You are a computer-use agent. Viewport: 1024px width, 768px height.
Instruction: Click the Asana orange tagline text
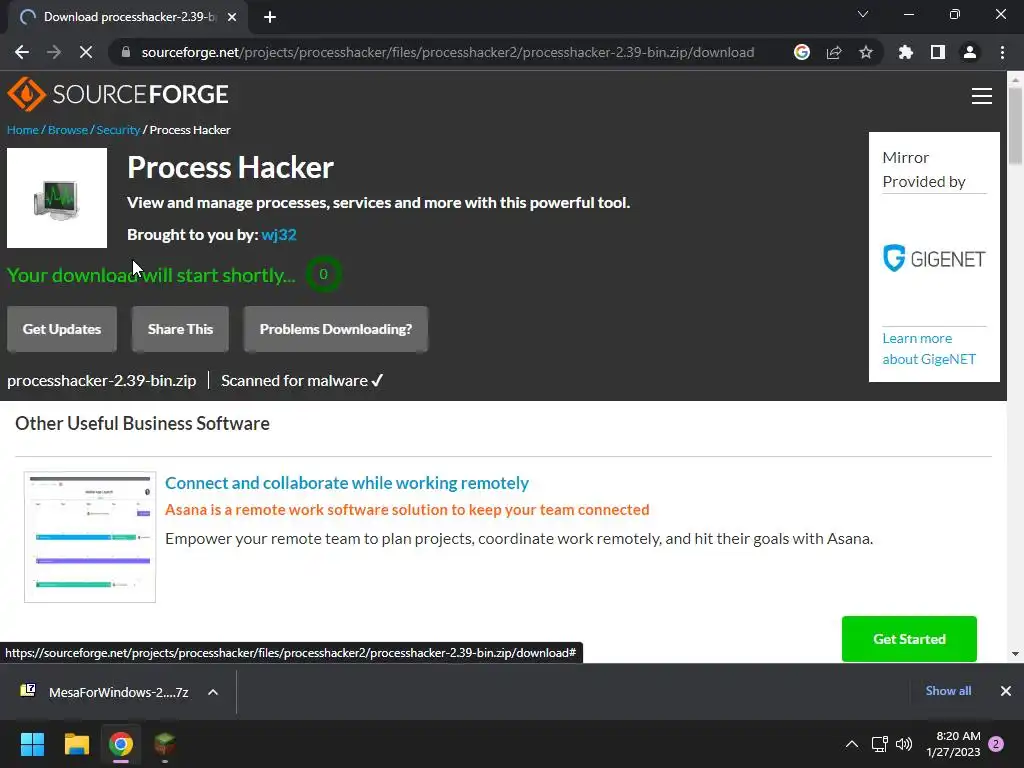coord(407,509)
